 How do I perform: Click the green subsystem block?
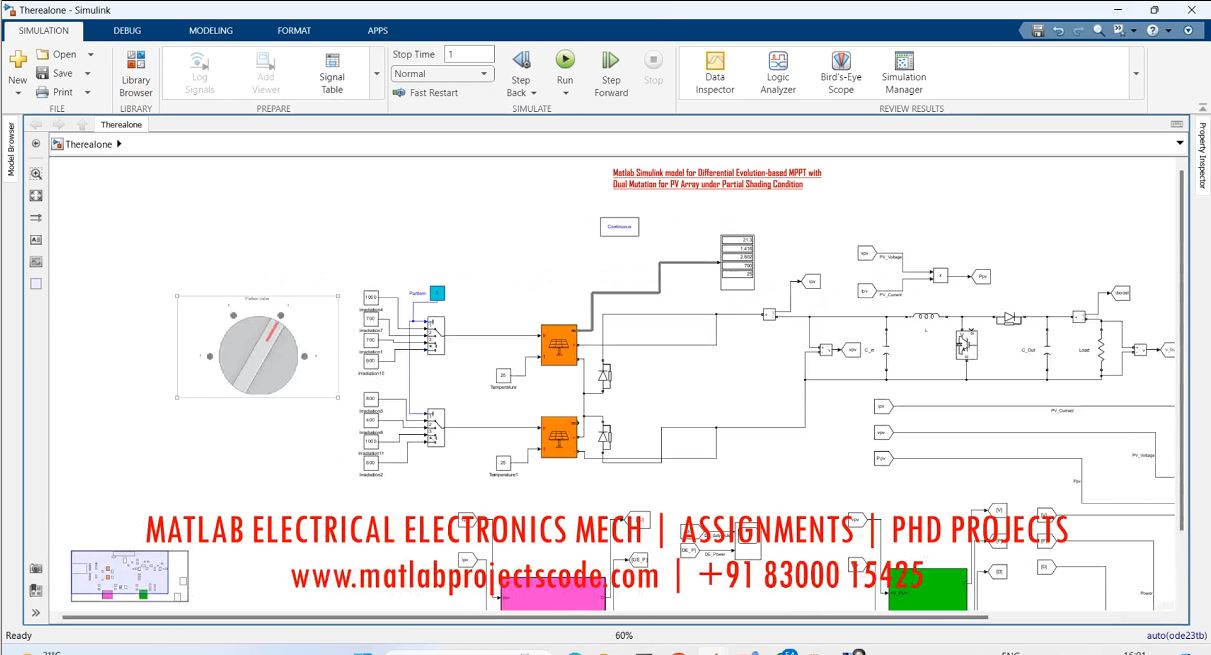[928, 590]
